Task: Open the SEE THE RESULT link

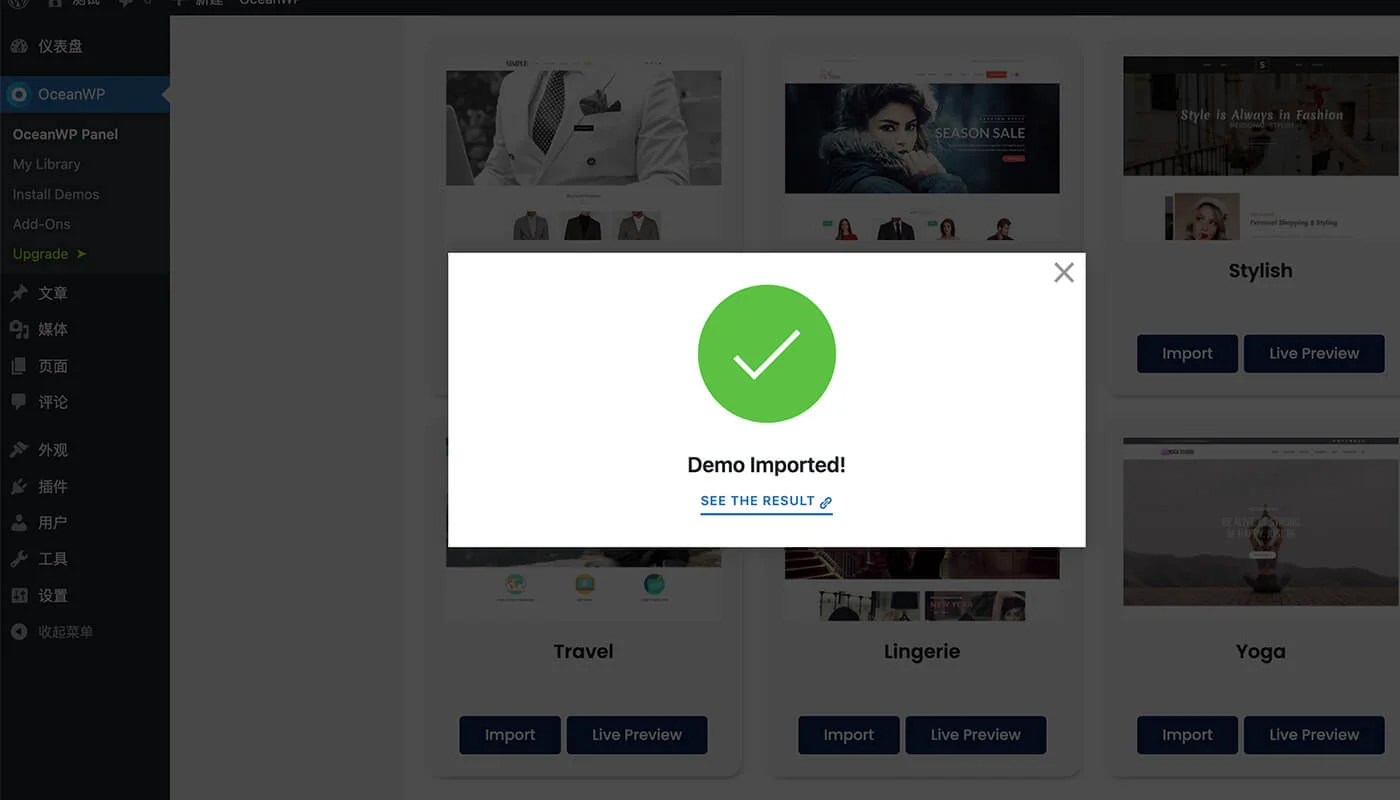Action: coord(766,501)
